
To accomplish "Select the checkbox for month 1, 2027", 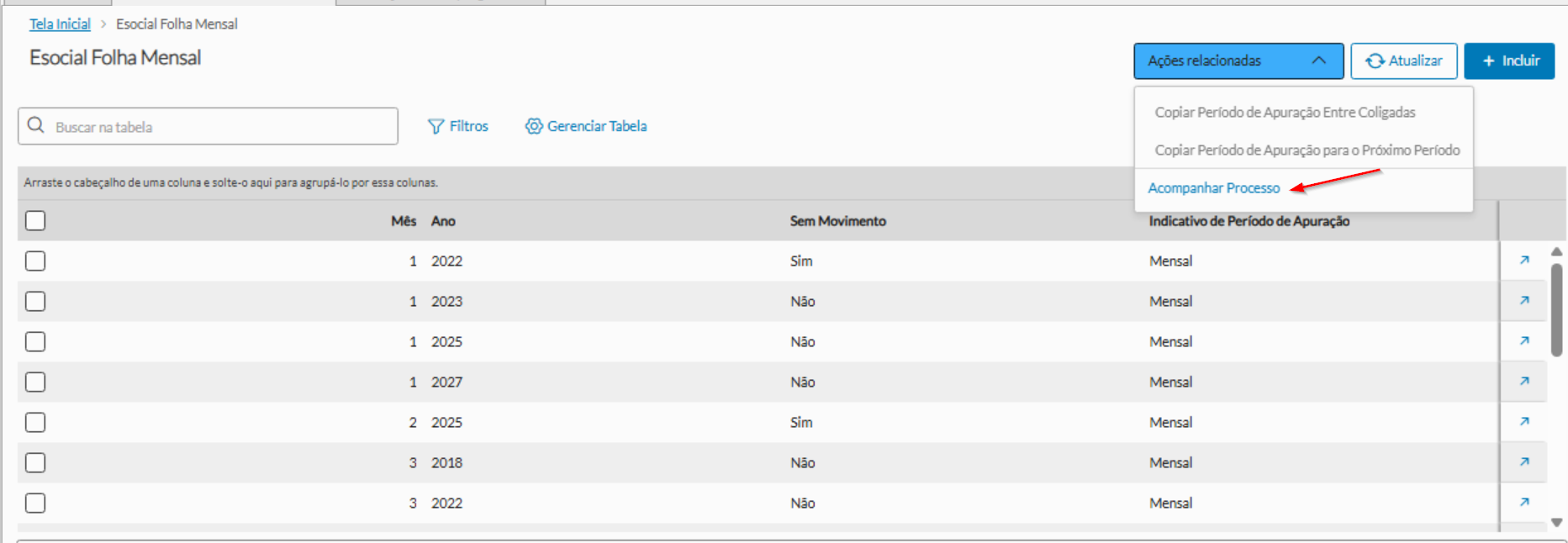I will 35,382.
